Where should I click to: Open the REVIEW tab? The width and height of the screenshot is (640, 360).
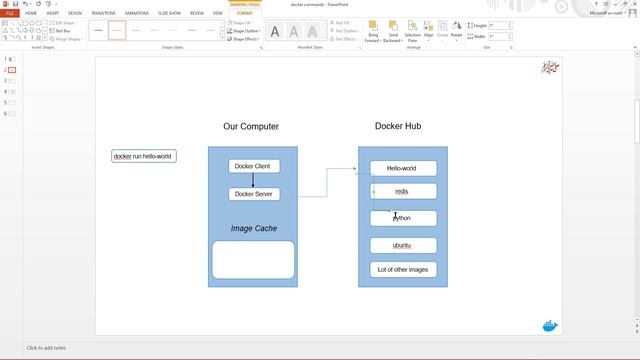coord(197,13)
